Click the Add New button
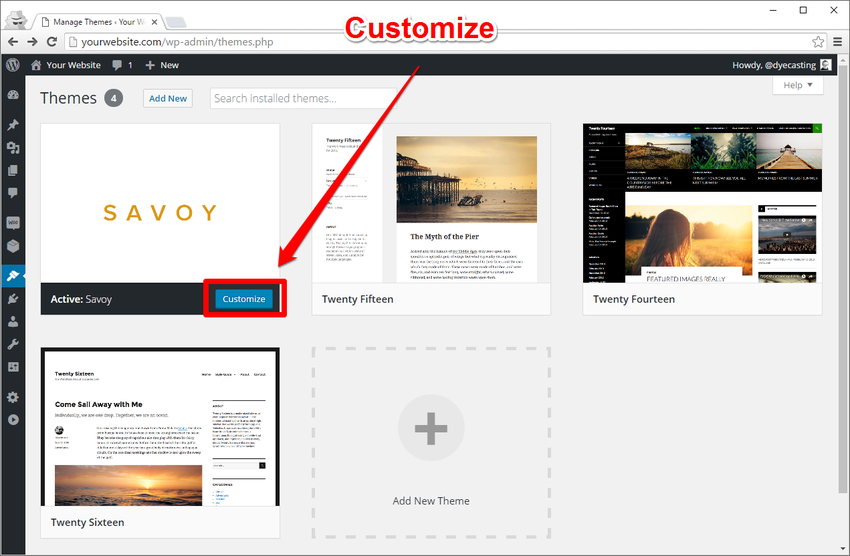The height and width of the screenshot is (556, 850). (x=168, y=99)
